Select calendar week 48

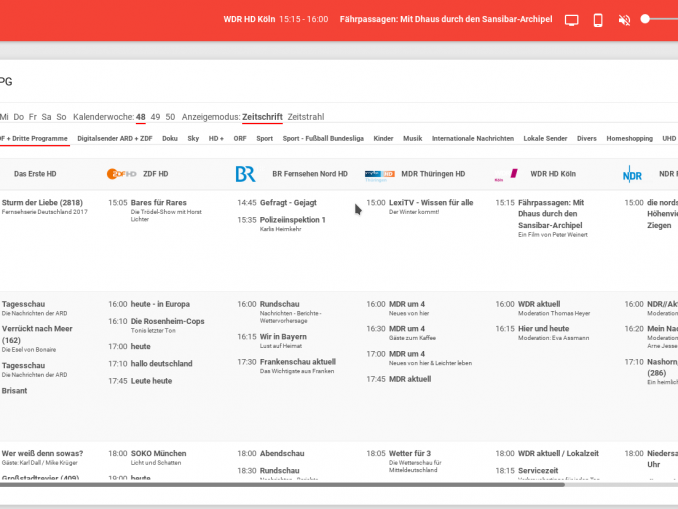[141, 117]
